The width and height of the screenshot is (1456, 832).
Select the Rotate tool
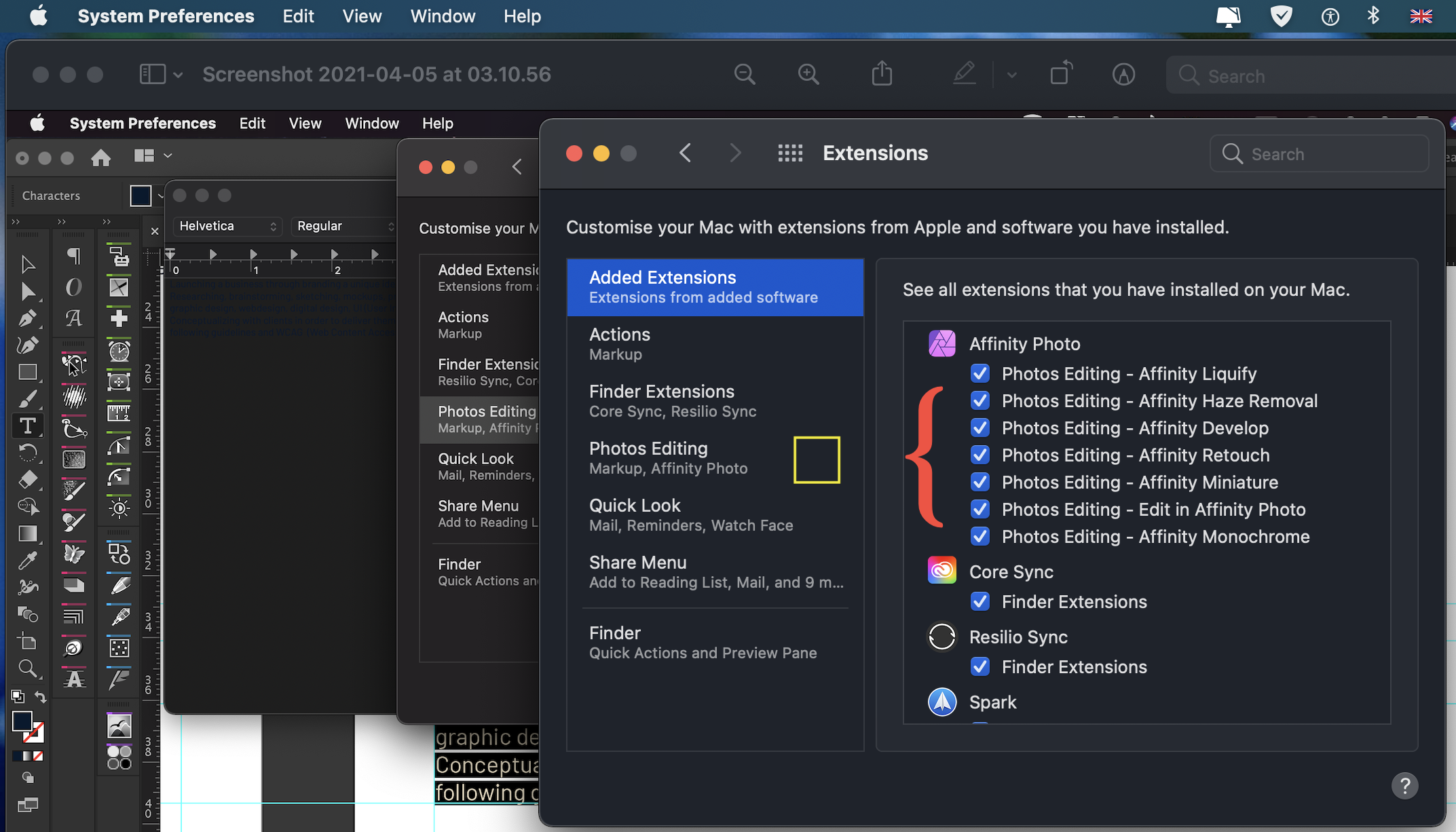(28, 453)
